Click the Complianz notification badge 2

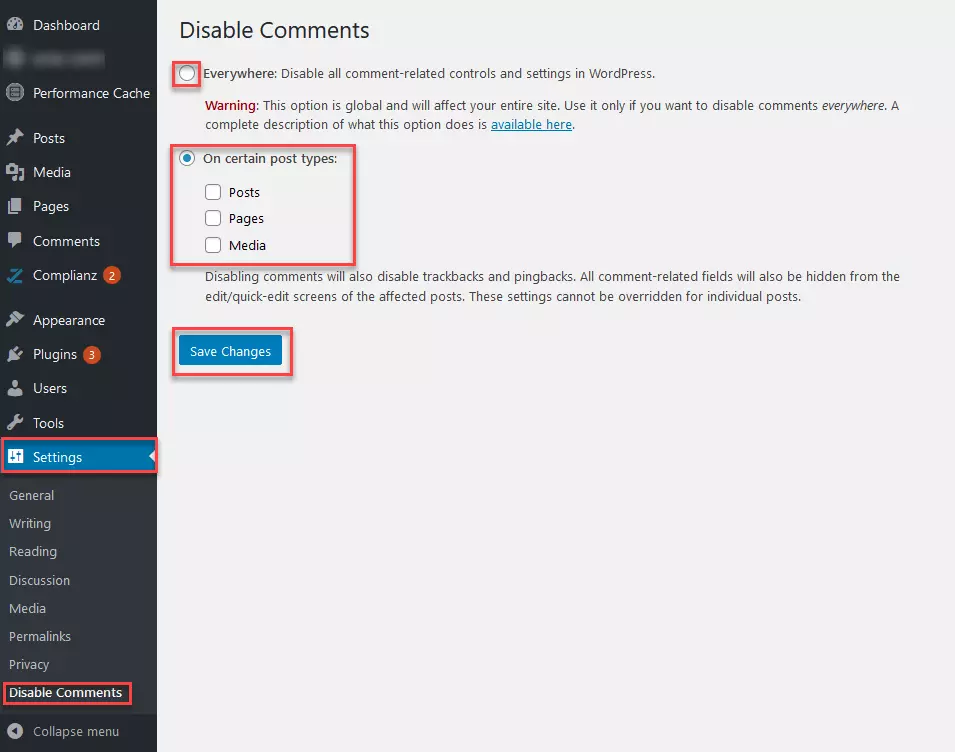pyautogui.click(x=111, y=276)
